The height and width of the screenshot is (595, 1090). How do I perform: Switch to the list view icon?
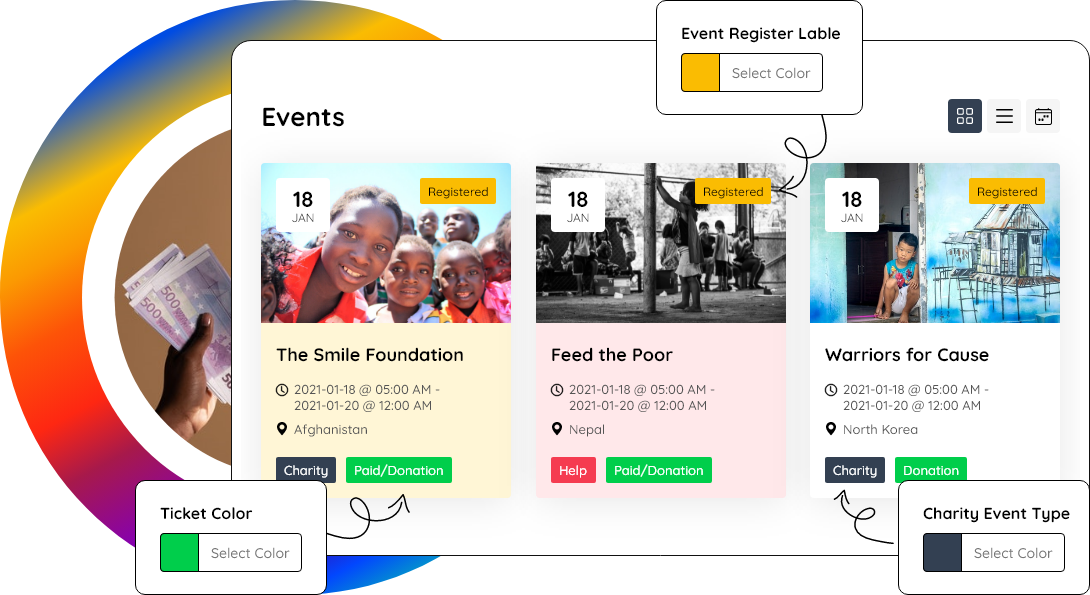1004,116
